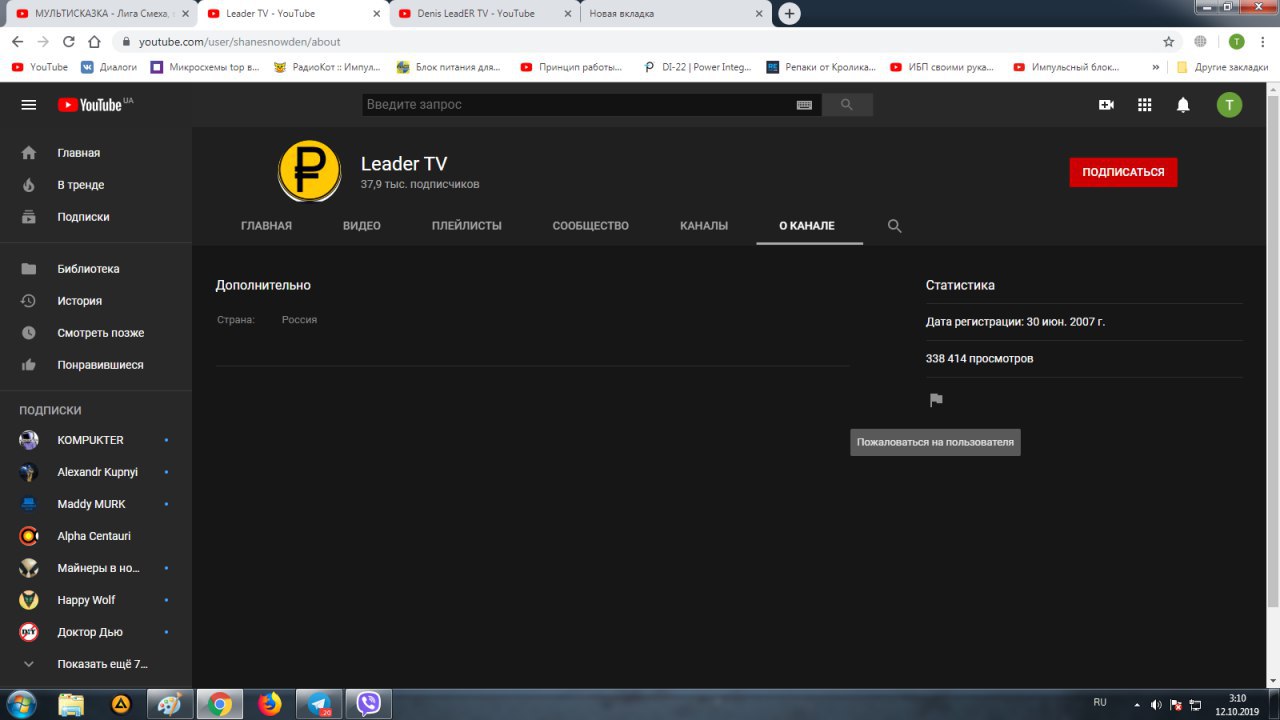Open the Другие закладки folder

(x=1222, y=67)
